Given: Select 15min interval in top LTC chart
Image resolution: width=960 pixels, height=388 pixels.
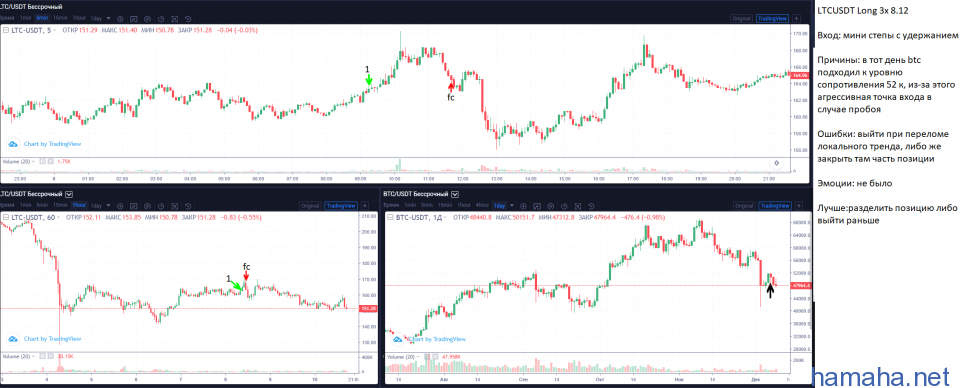Looking at the screenshot, I should pos(60,18).
